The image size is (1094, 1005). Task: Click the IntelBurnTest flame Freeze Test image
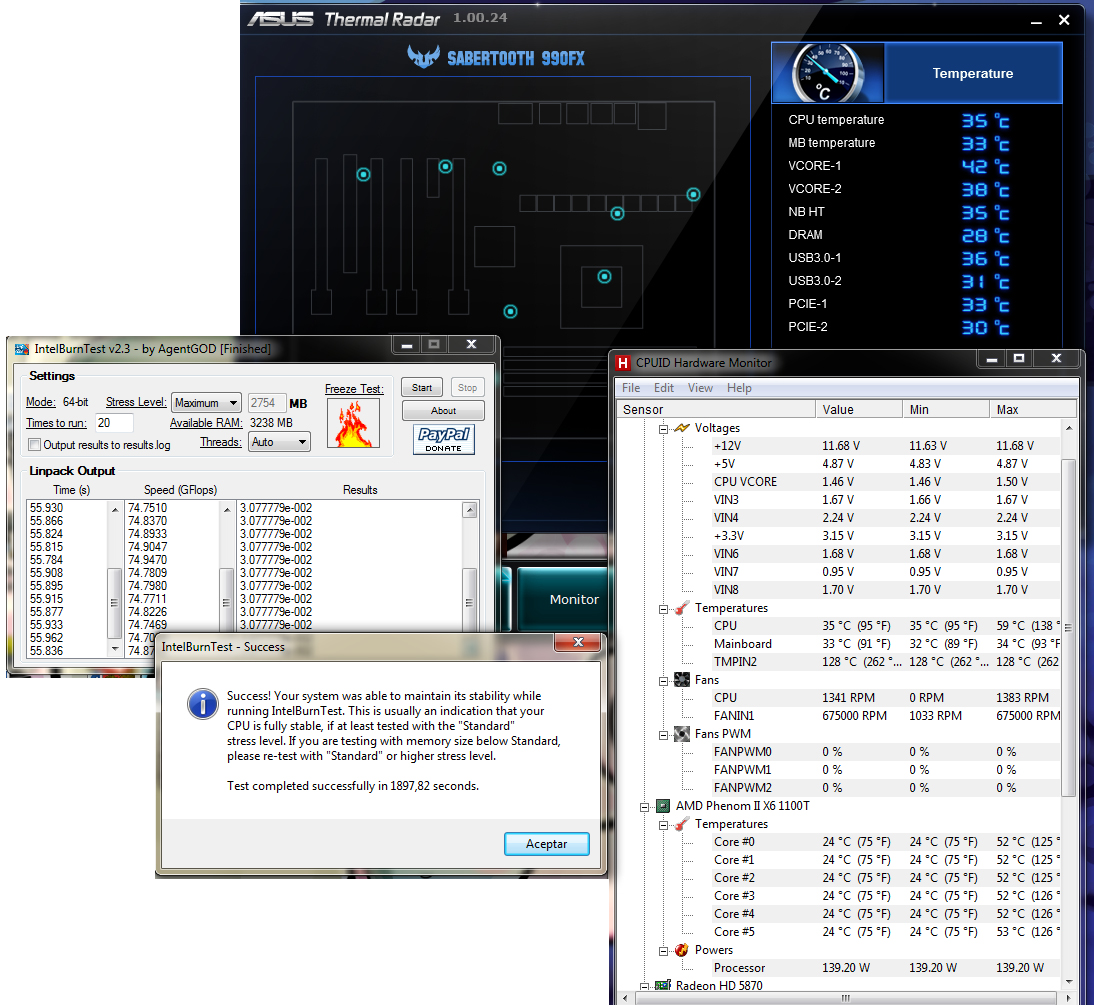click(x=353, y=423)
